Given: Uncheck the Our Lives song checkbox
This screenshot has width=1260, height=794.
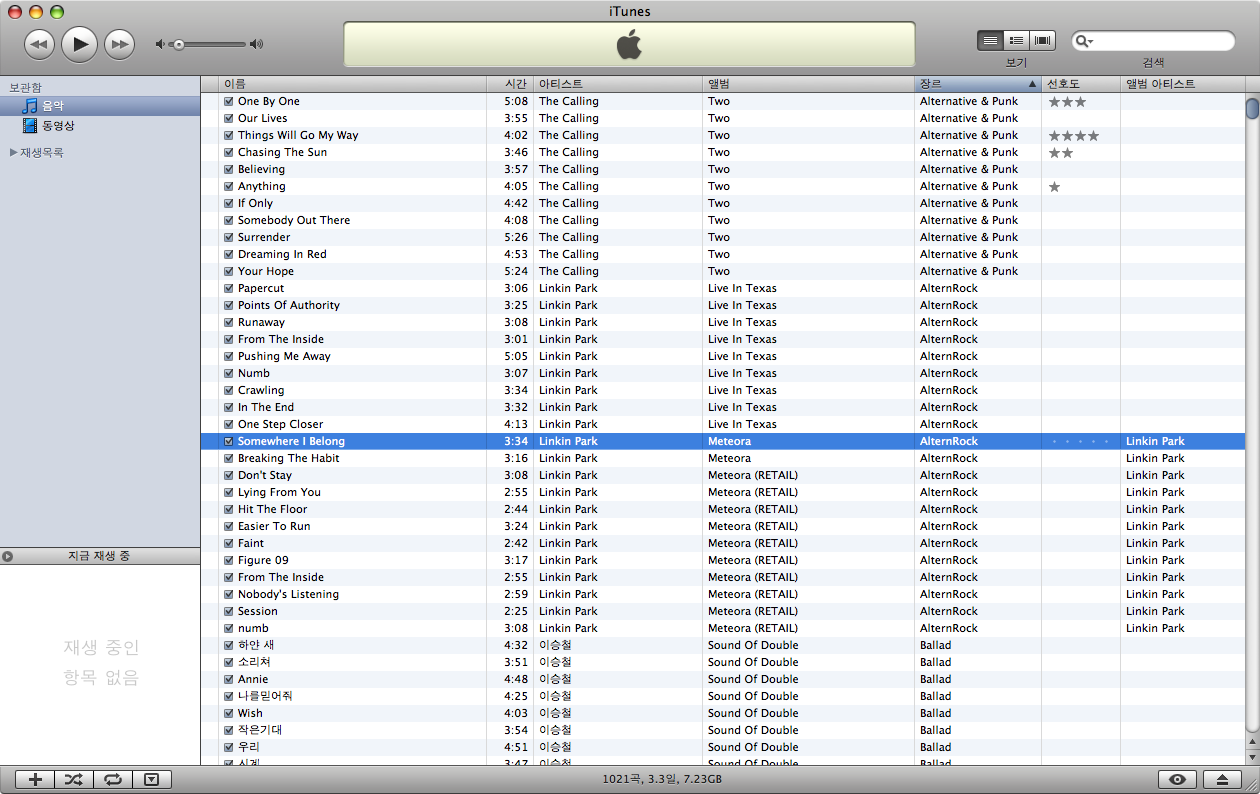Looking at the screenshot, I should click(x=229, y=118).
